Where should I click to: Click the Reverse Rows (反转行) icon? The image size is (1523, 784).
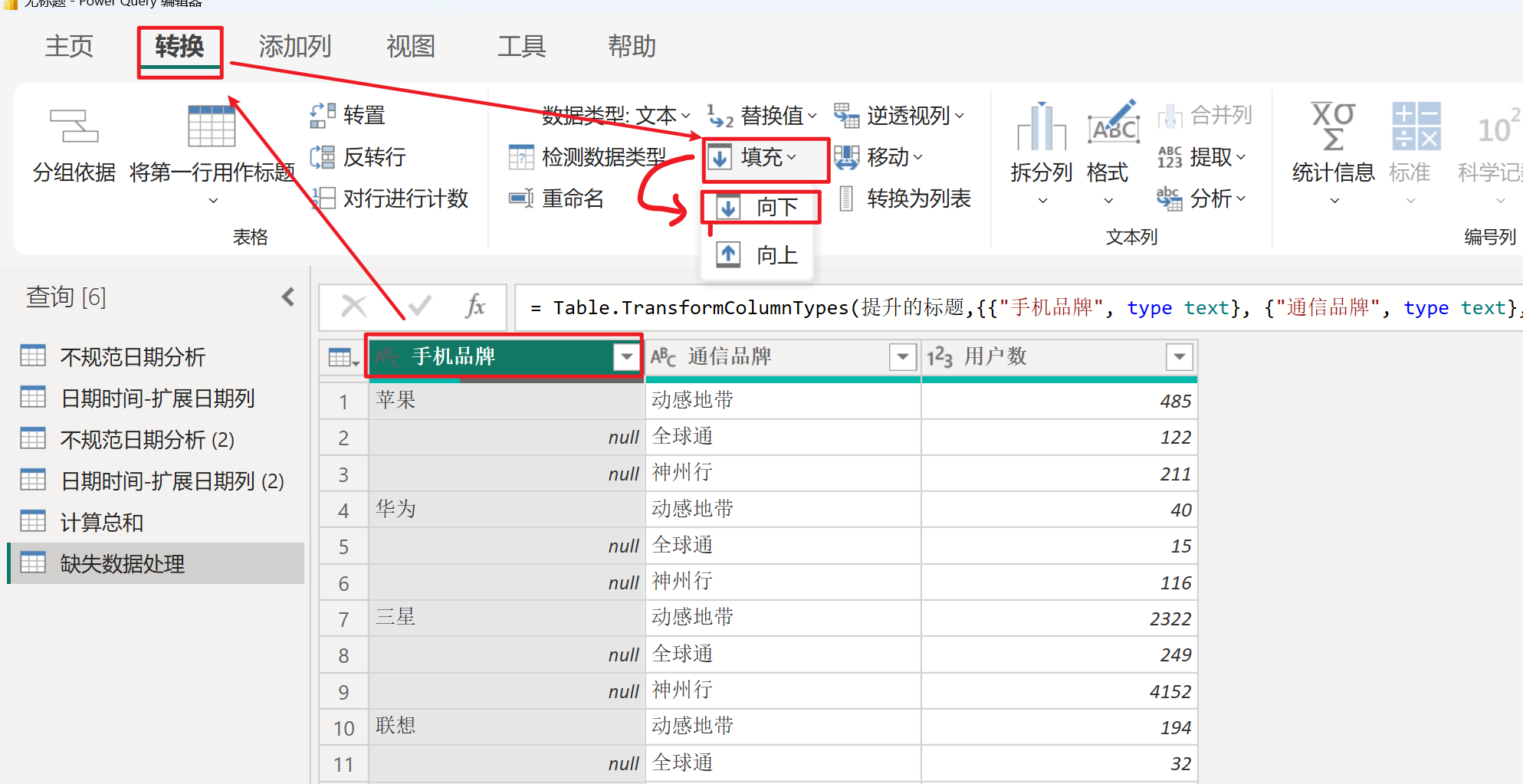tap(323, 157)
